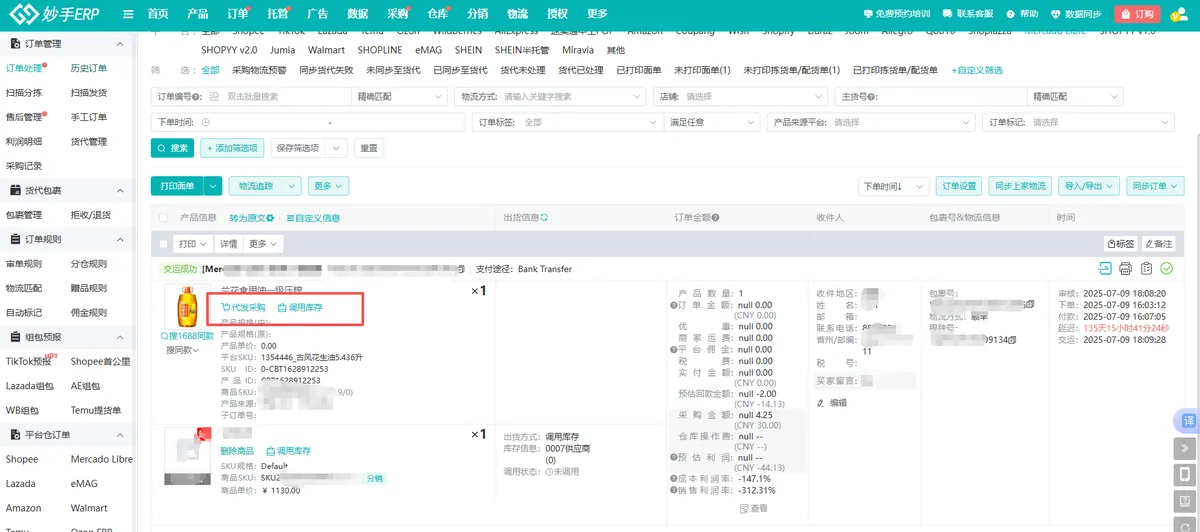Click the double-chevron floating sidebar button
Viewport: 1200px width, 532px height.
pyautogui.click(x=1187, y=447)
